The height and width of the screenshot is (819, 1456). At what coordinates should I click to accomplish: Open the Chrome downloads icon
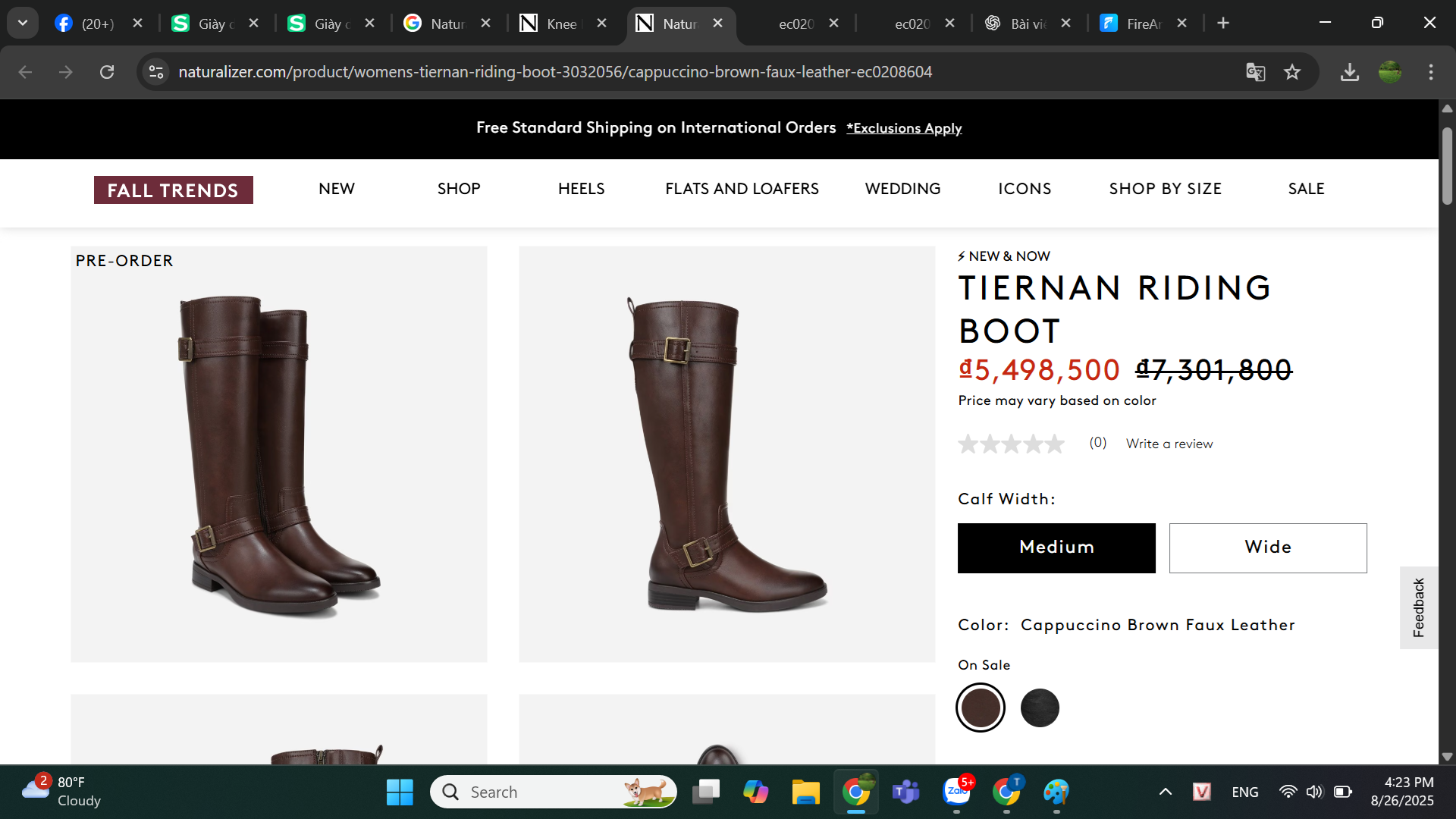click(x=1349, y=72)
